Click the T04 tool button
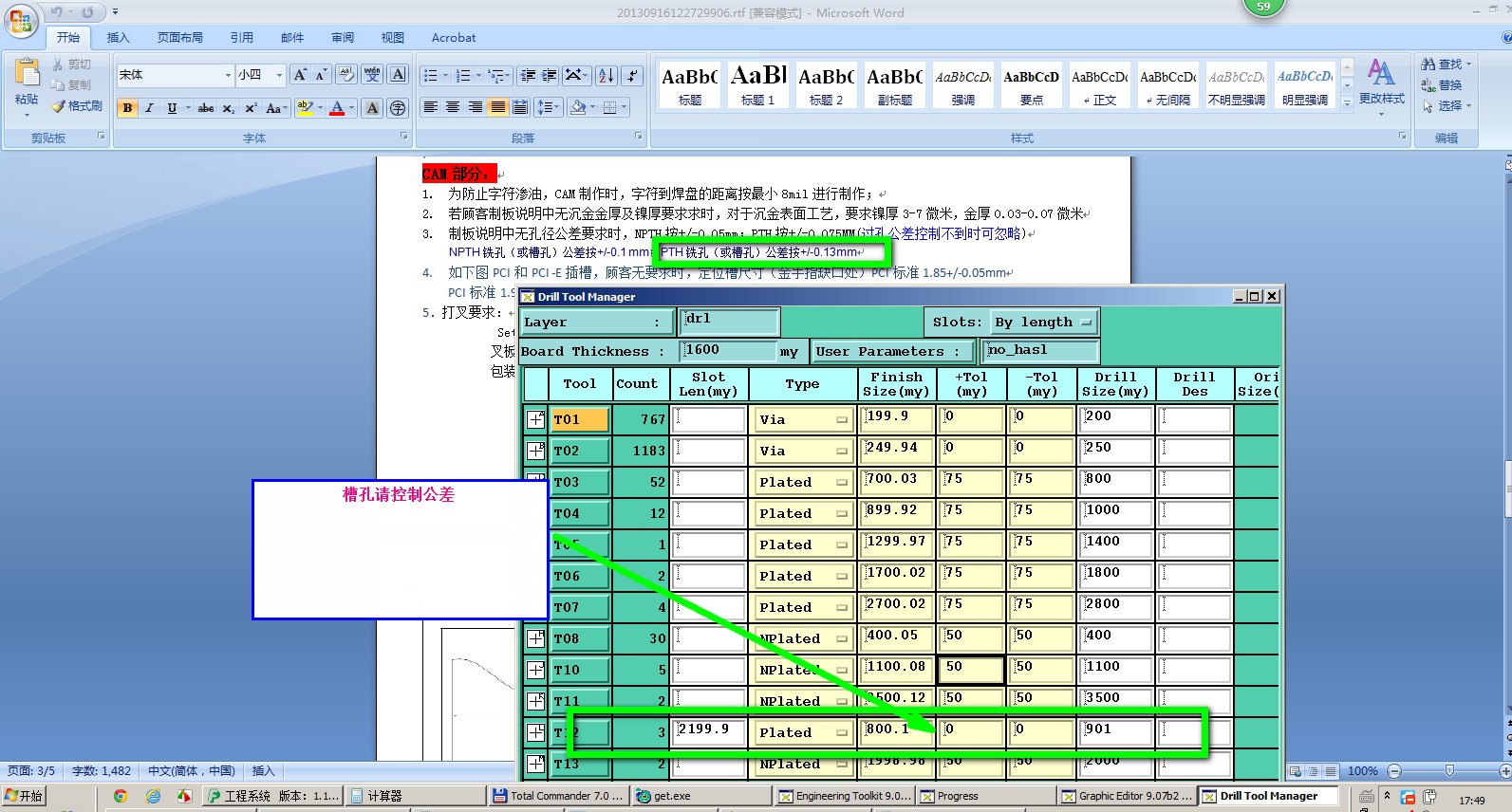This screenshot has height=812, width=1512. click(x=580, y=513)
